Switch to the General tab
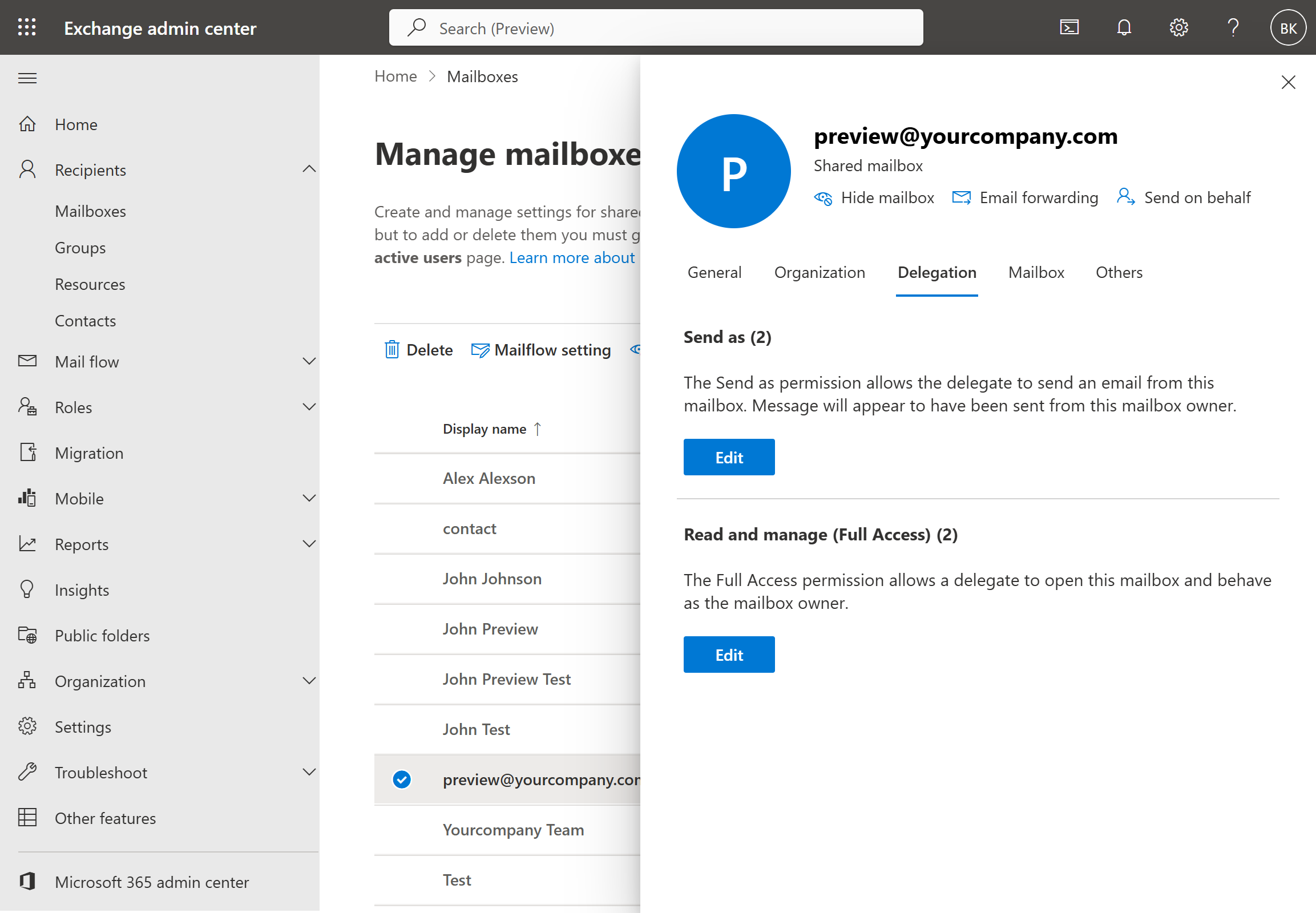Image resolution: width=1316 pixels, height=913 pixels. coord(714,273)
